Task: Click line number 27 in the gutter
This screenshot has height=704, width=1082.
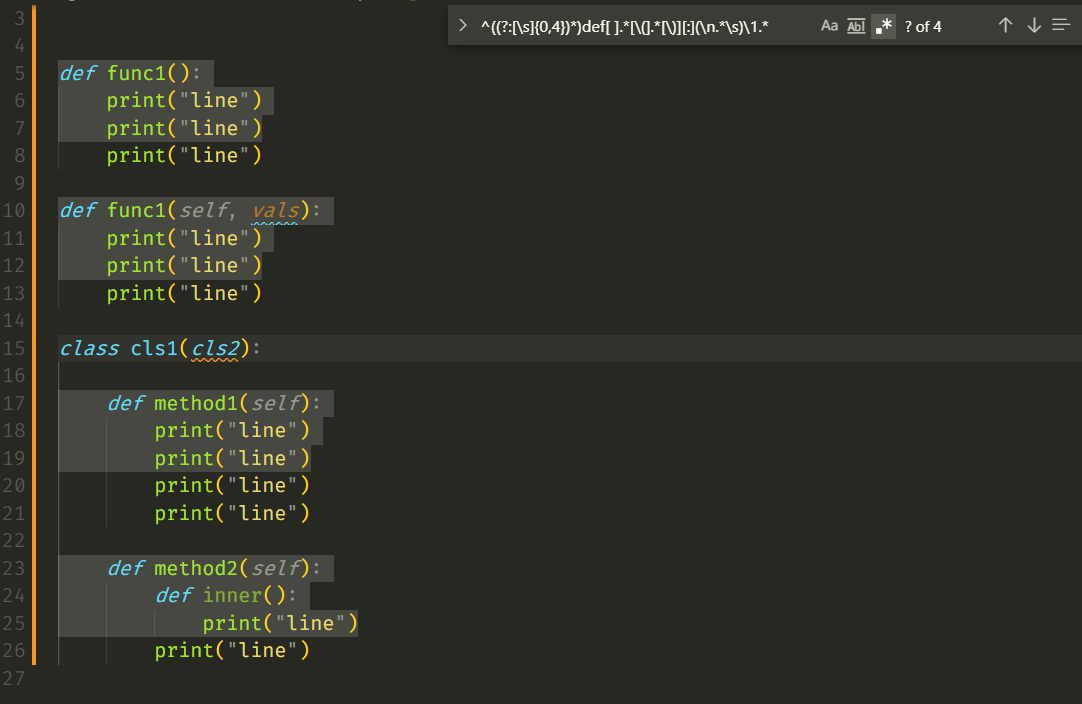Action: point(16,677)
